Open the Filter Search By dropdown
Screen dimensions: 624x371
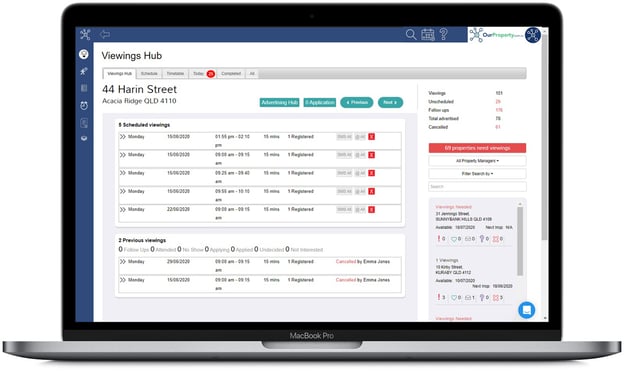[477, 174]
